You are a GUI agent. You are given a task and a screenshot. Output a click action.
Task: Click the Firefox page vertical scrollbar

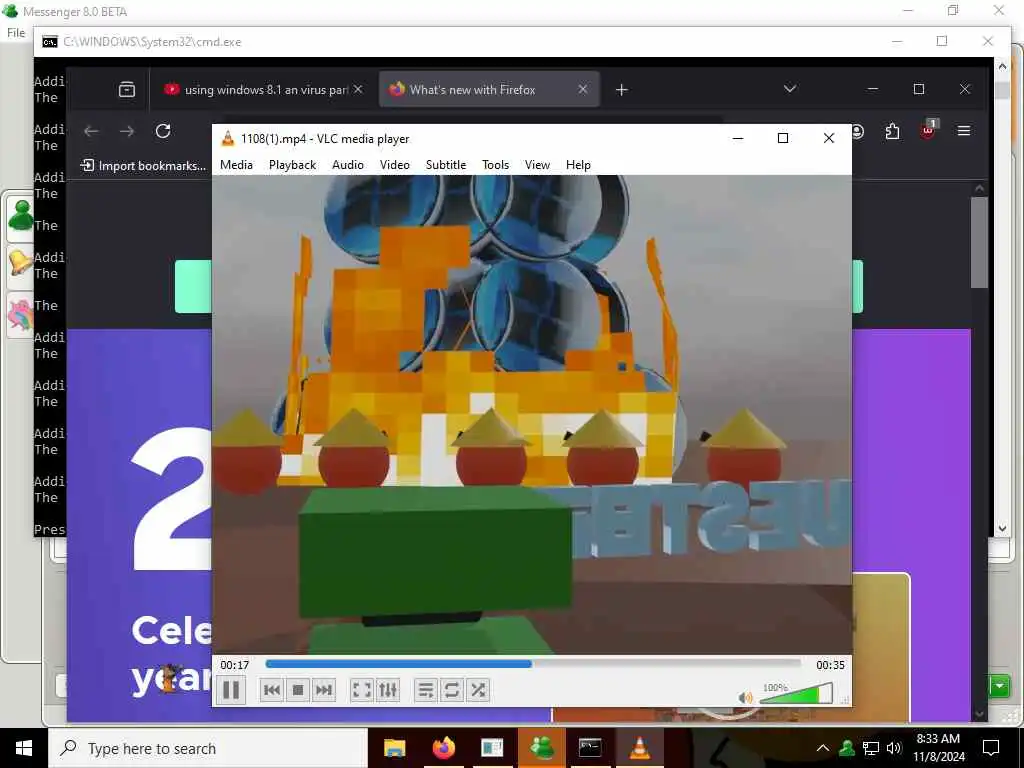pyautogui.click(x=979, y=243)
